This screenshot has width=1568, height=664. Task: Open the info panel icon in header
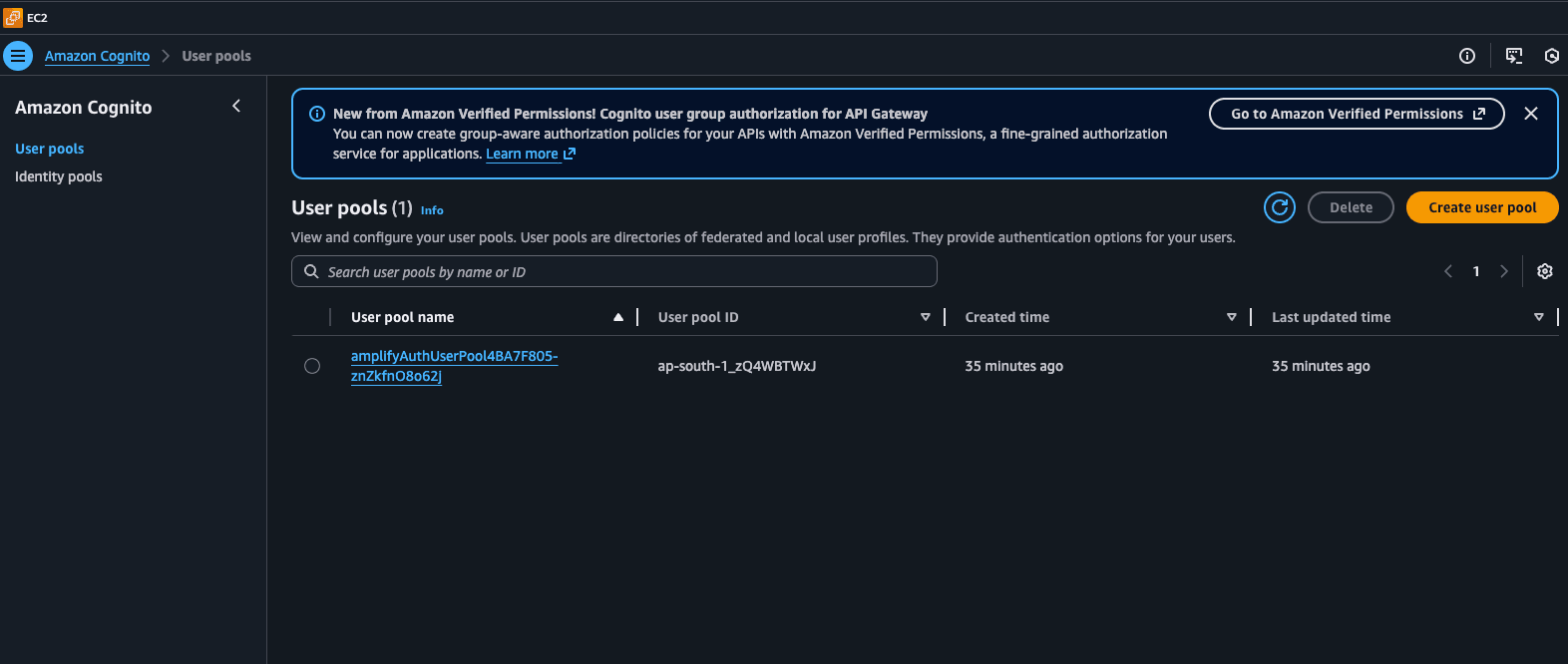pyautogui.click(x=1466, y=56)
